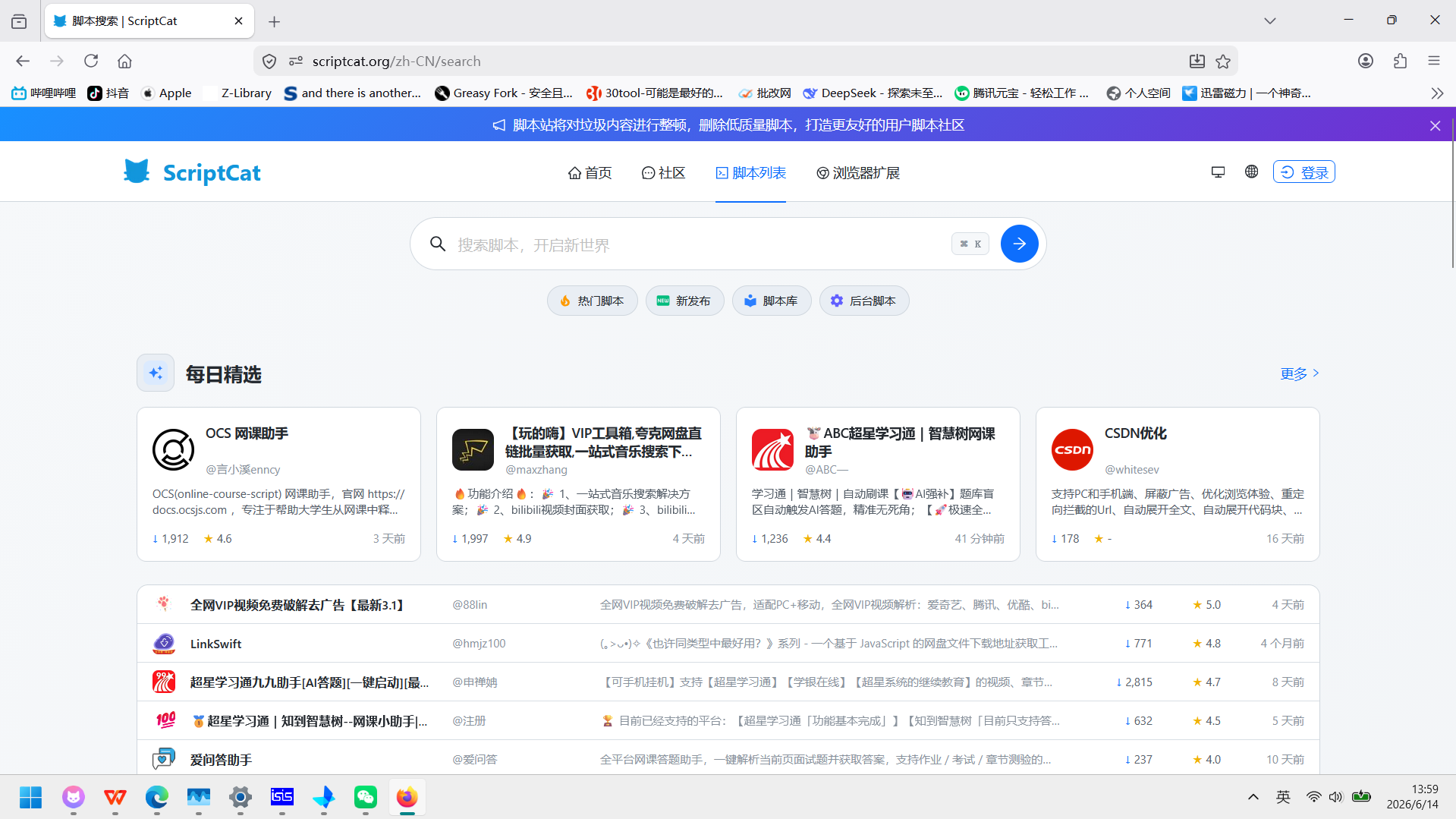The height and width of the screenshot is (819, 1456).
Task: Open Firefox account icon
Action: click(1366, 61)
